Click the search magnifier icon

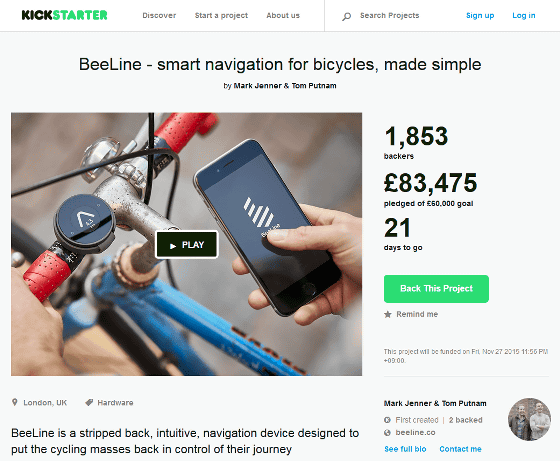click(346, 16)
